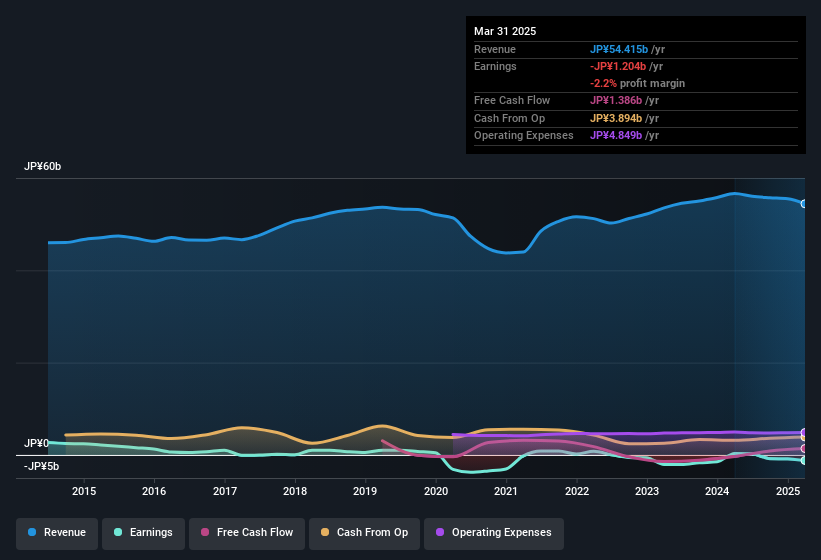Click the JP¥60b y-axis label
Image resolution: width=821 pixels, height=560 pixels.
coord(42,166)
